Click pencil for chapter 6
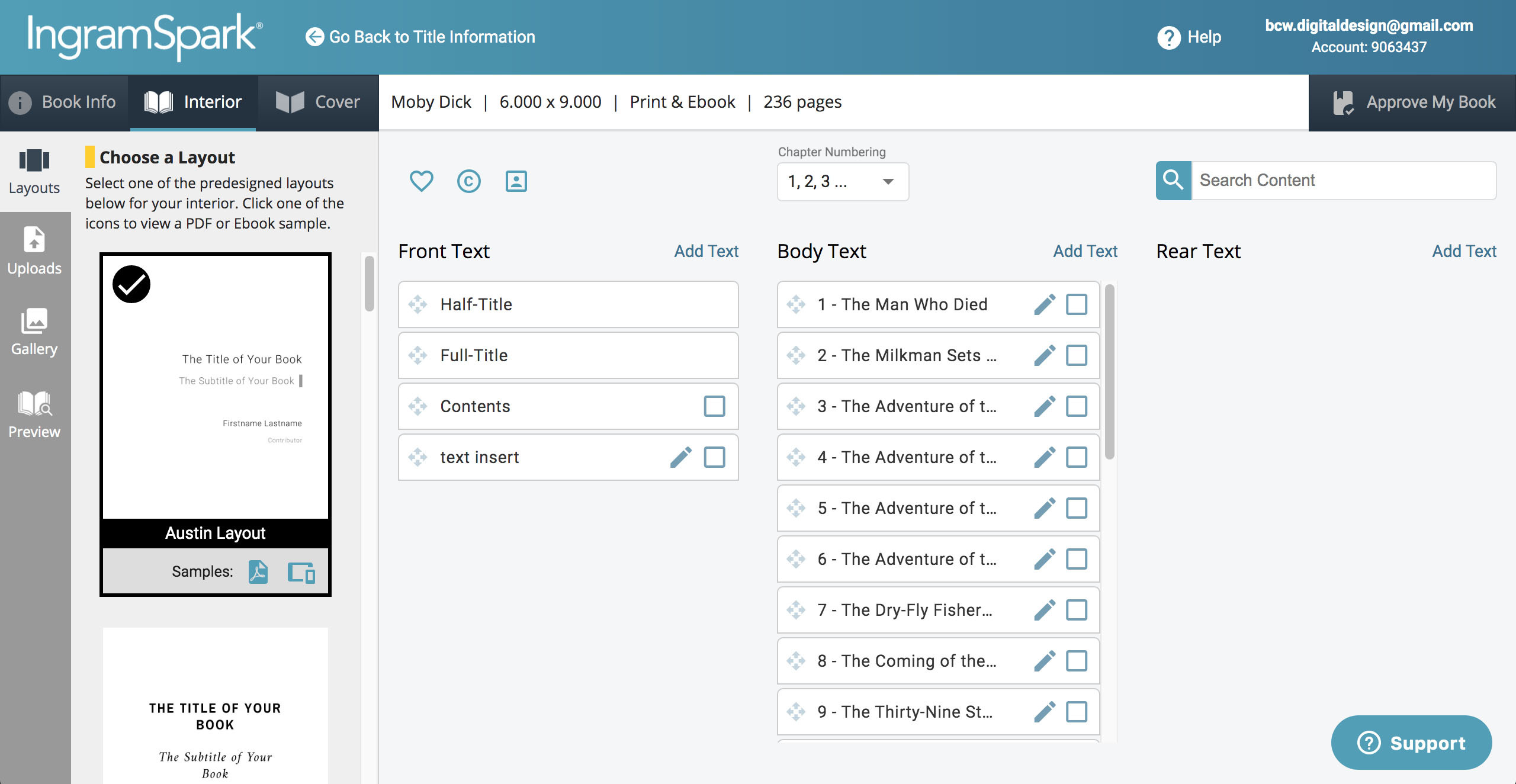The width and height of the screenshot is (1516, 784). (1045, 559)
